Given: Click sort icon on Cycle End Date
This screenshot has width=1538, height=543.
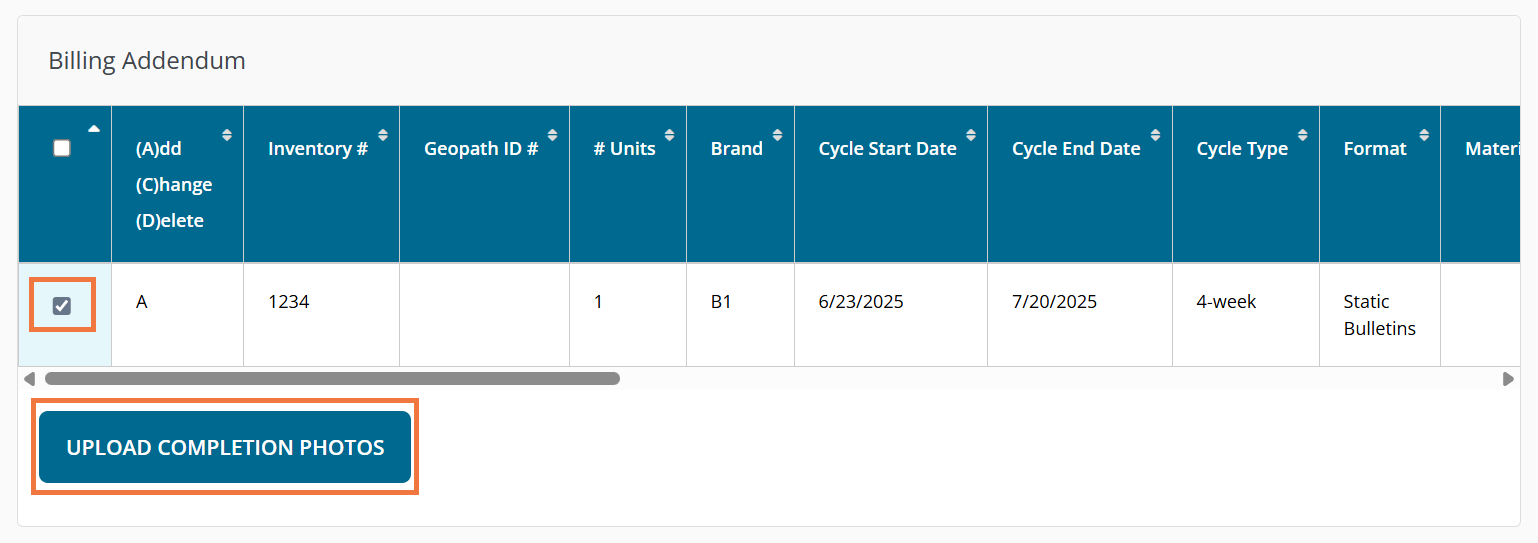Looking at the screenshot, I should tap(1156, 134).
